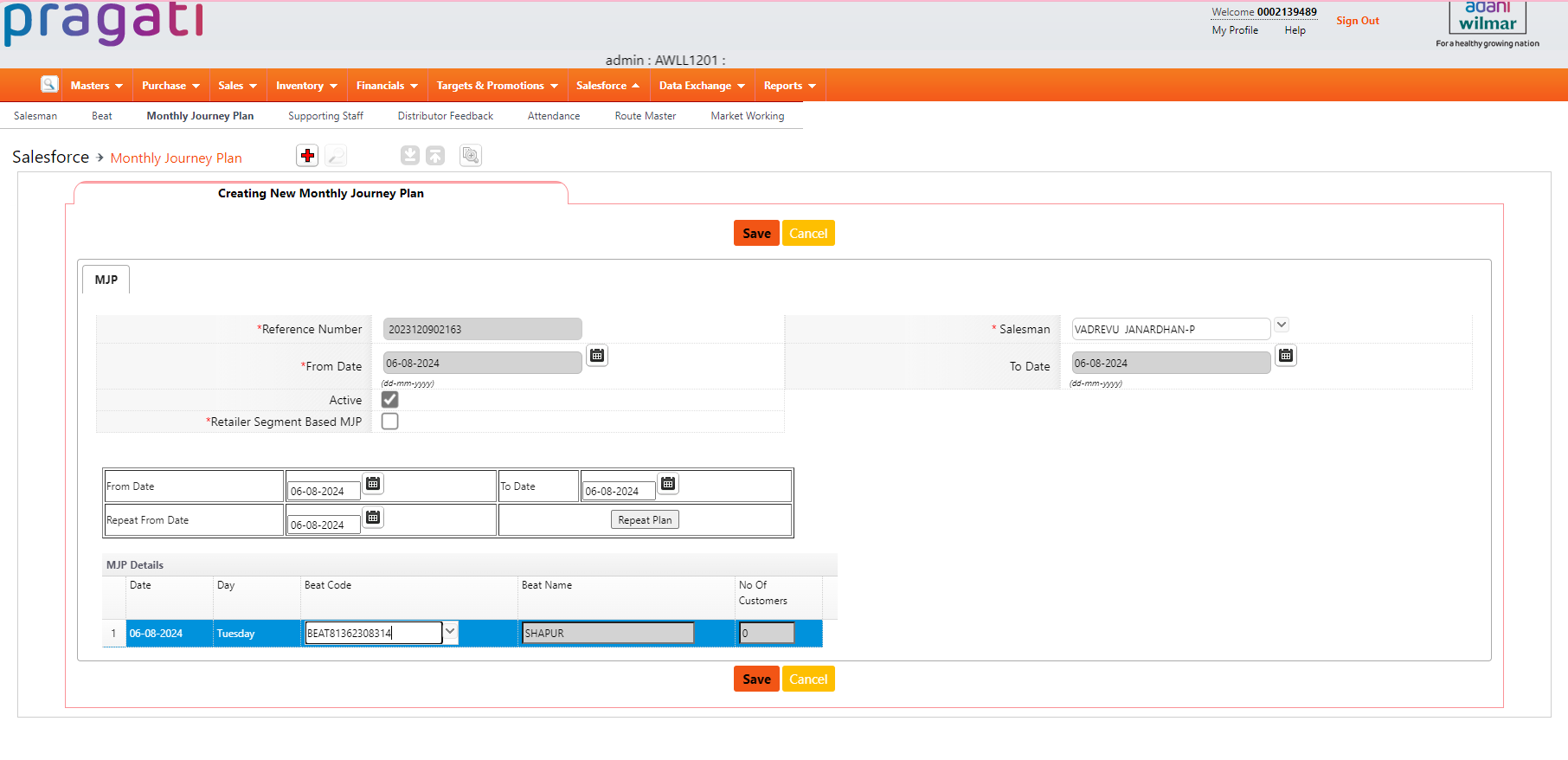Open the calendar for the repeat-table From Date
1568x760 pixels.
(x=373, y=483)
